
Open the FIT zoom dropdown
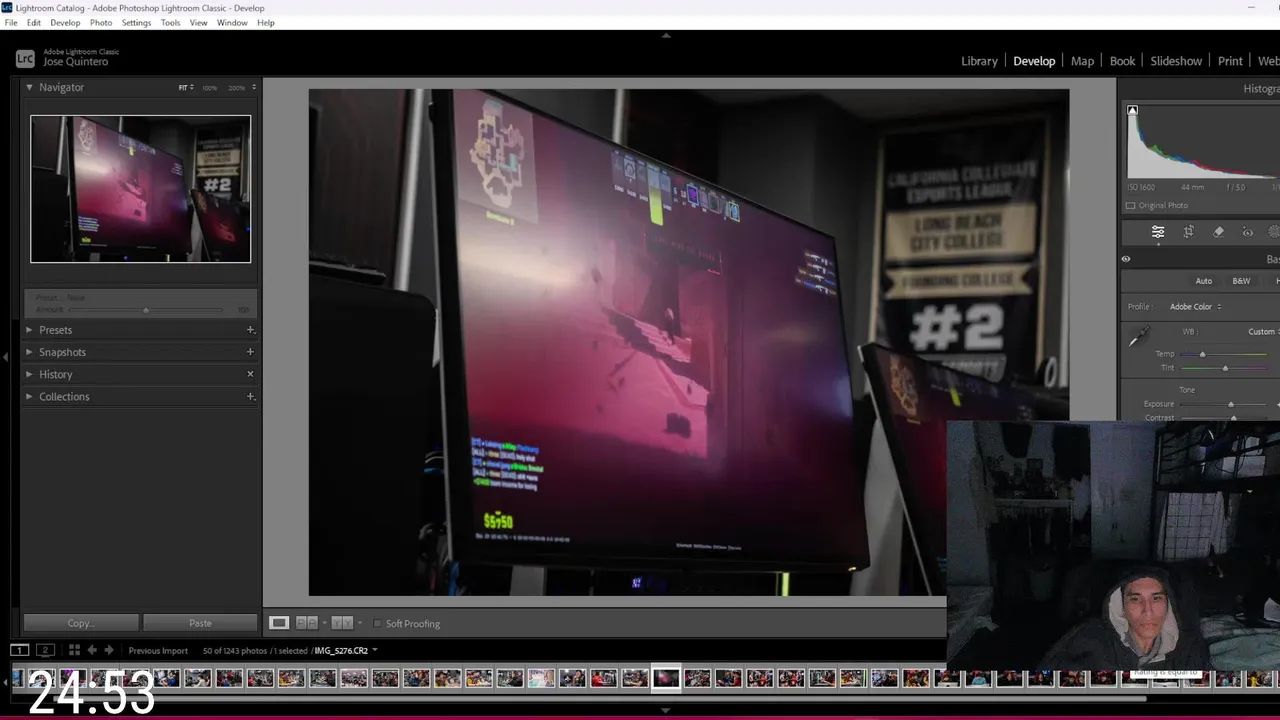tap(186, 88)
